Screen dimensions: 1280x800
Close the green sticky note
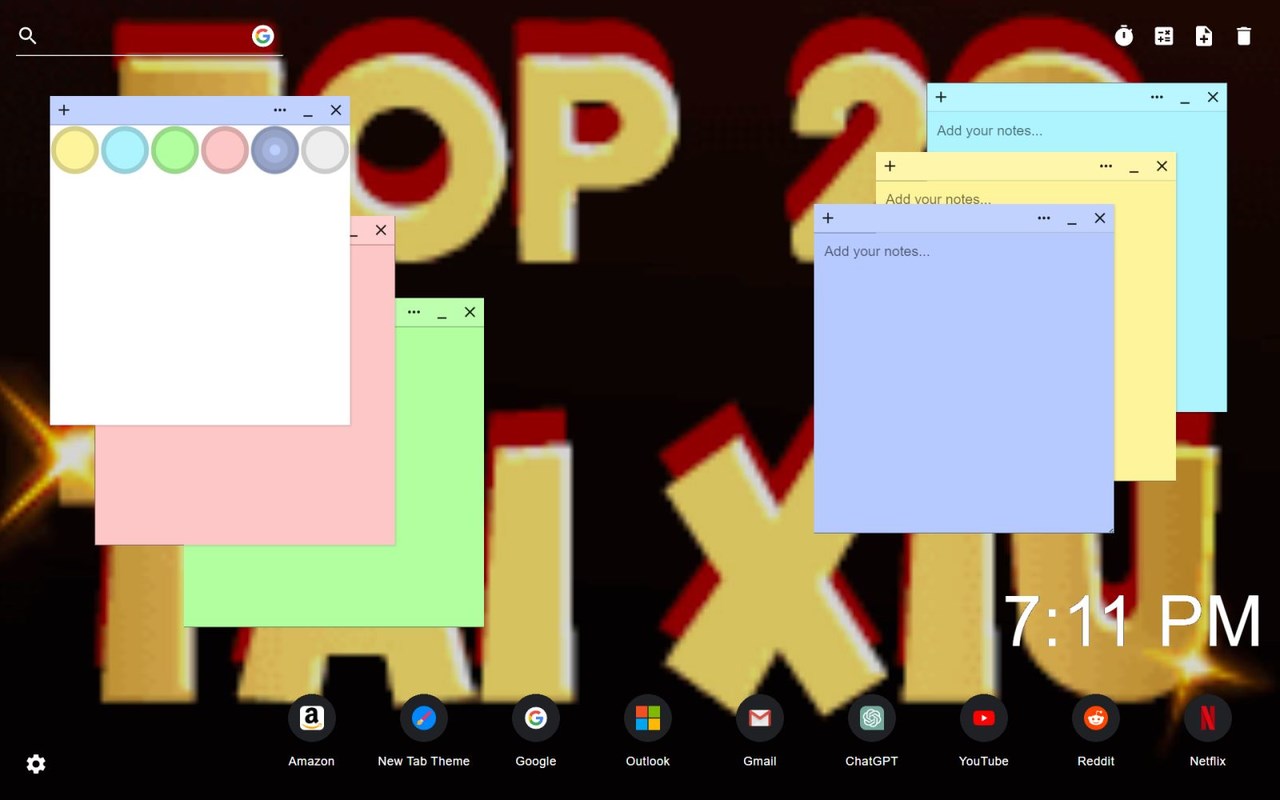pos(470,312)
